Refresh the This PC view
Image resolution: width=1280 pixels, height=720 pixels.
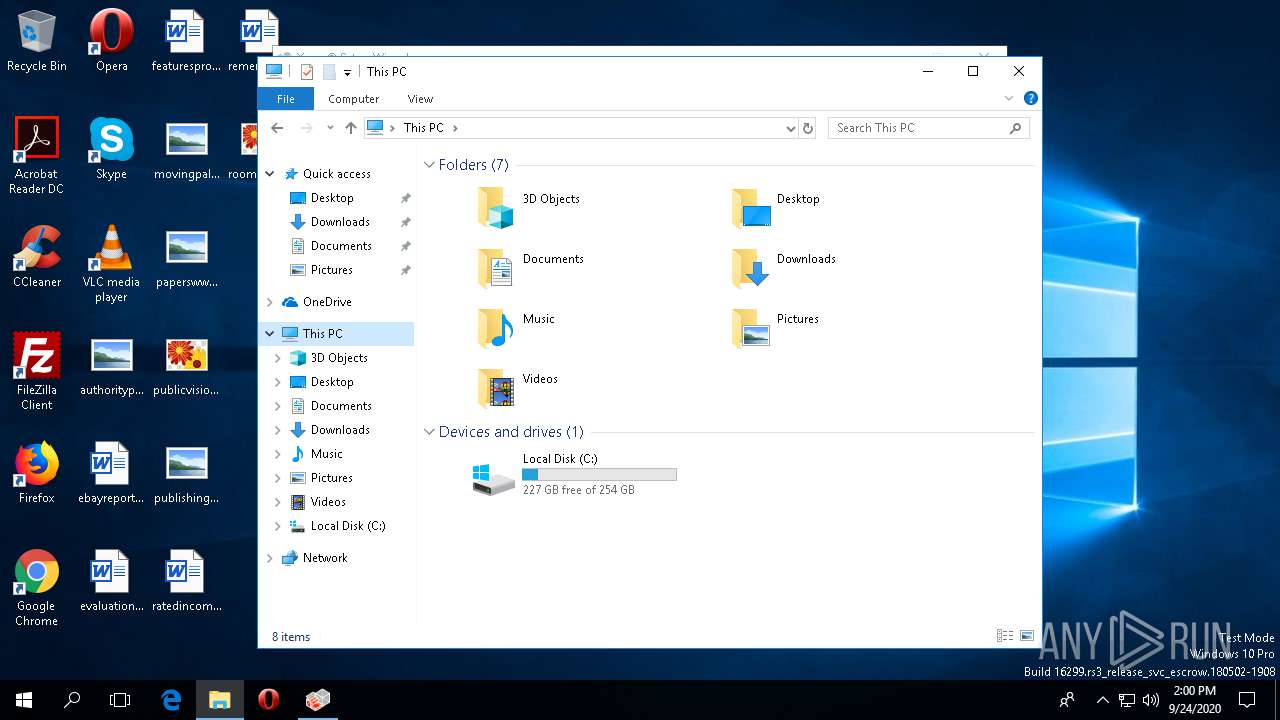[808, 128]
